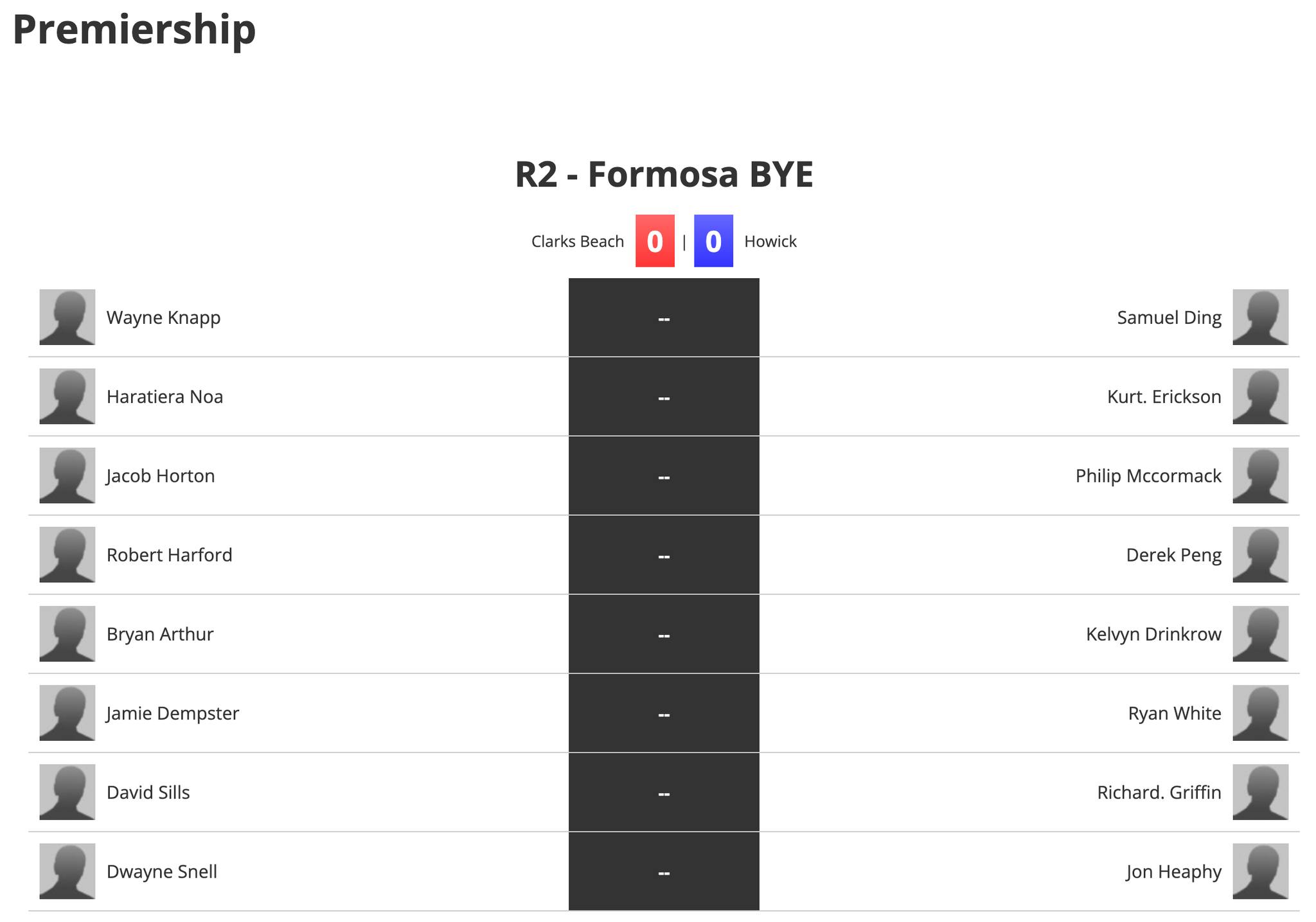Click Jon Heaphy's profile avatar
This screenshot has width=1316, height=922.
1260,871
